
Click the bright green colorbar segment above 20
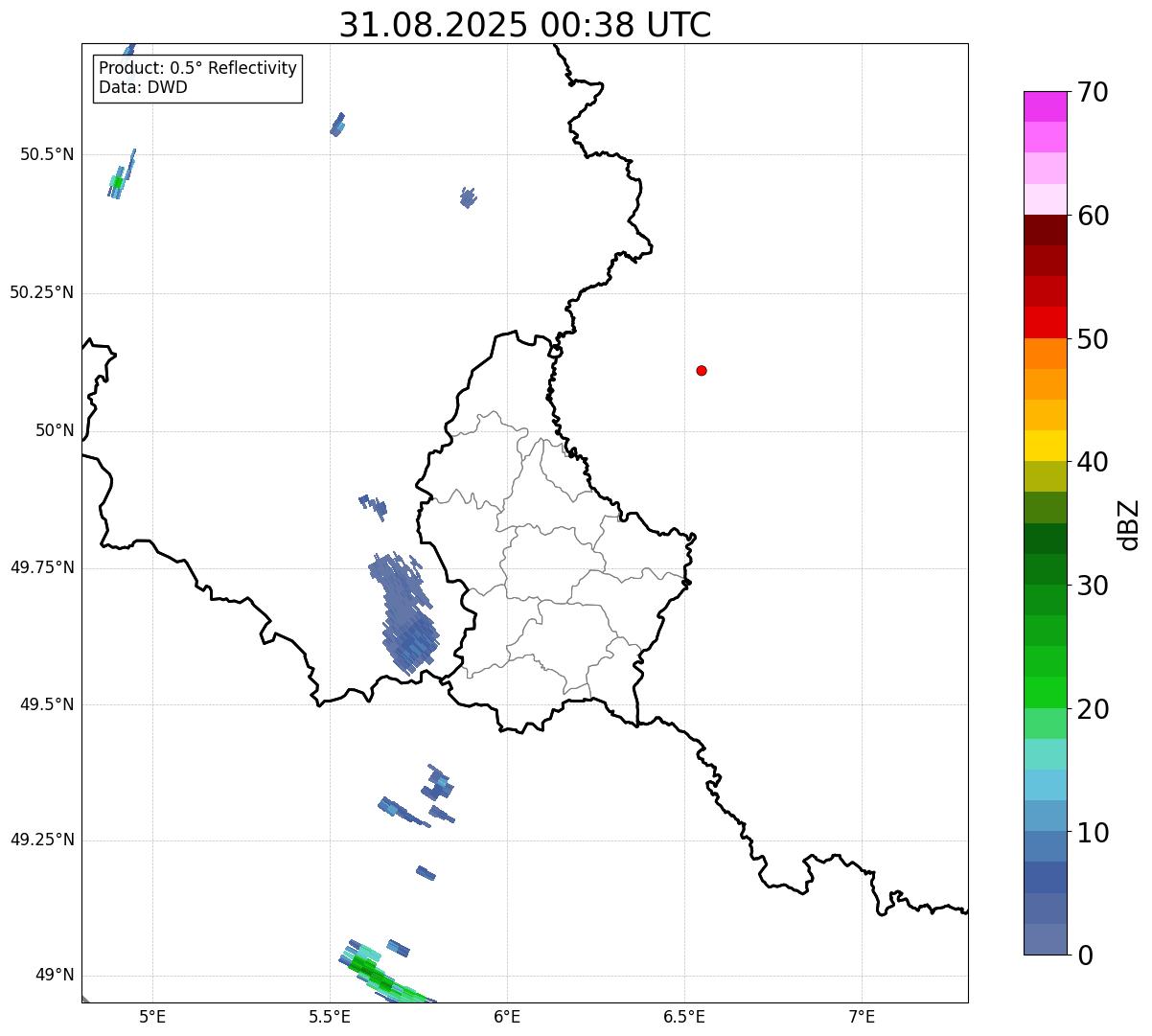coord(1046,693)
